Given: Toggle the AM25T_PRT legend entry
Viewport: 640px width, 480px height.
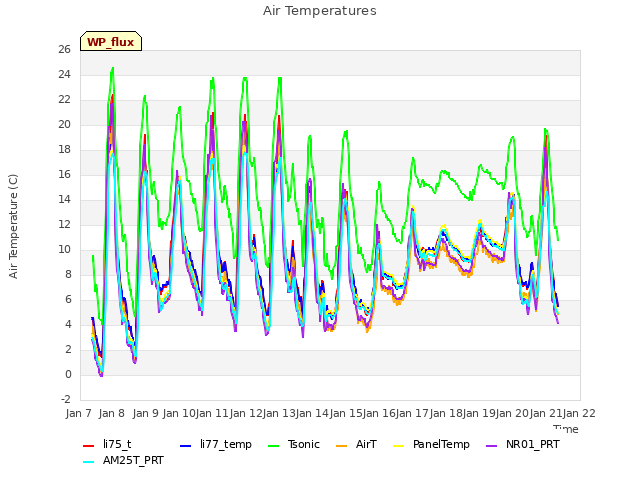Looking at the screenshot, I should pyautogui.click(x=123, y=461).
